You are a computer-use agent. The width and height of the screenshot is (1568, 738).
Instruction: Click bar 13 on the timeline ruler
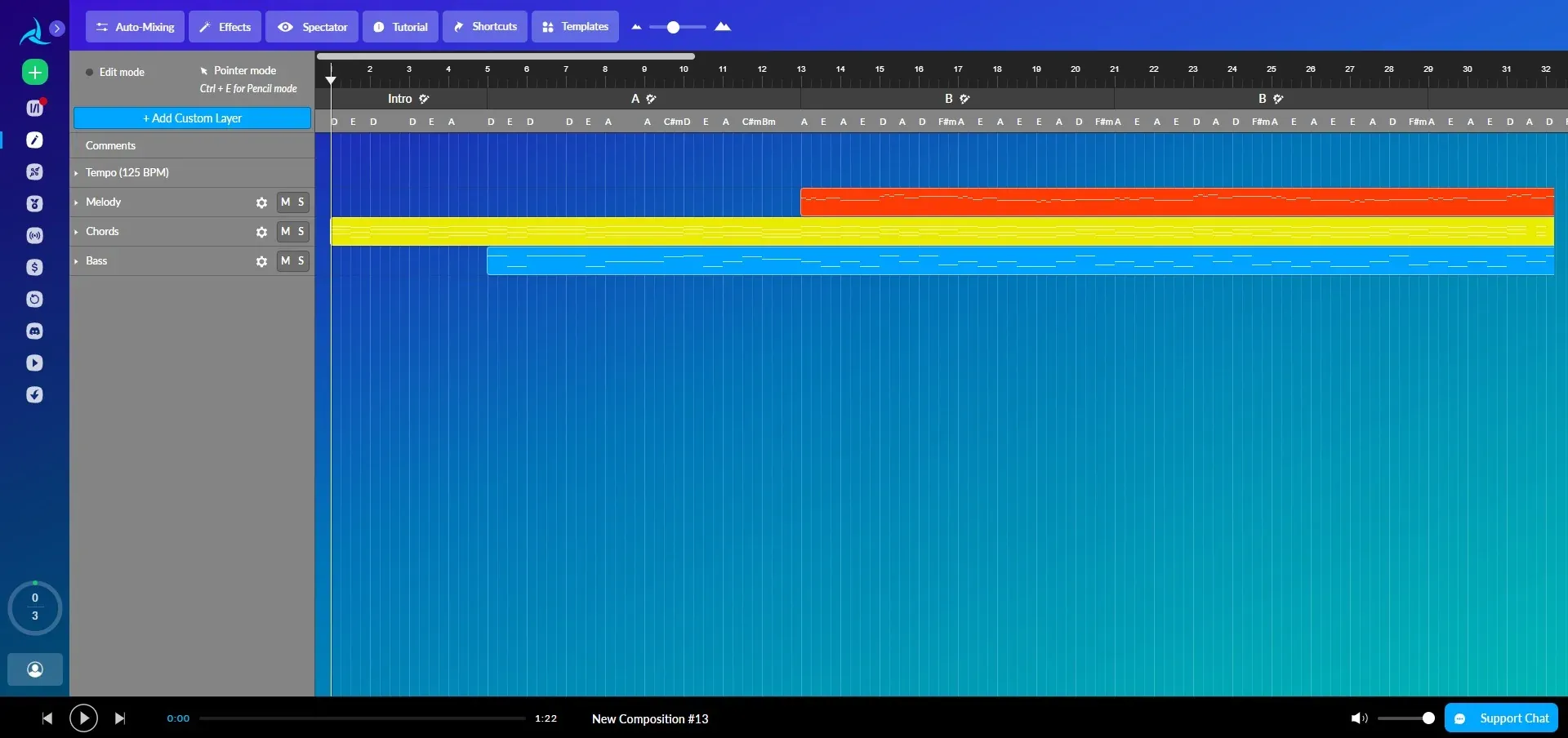pyautogui.click(x=801, y=69)
